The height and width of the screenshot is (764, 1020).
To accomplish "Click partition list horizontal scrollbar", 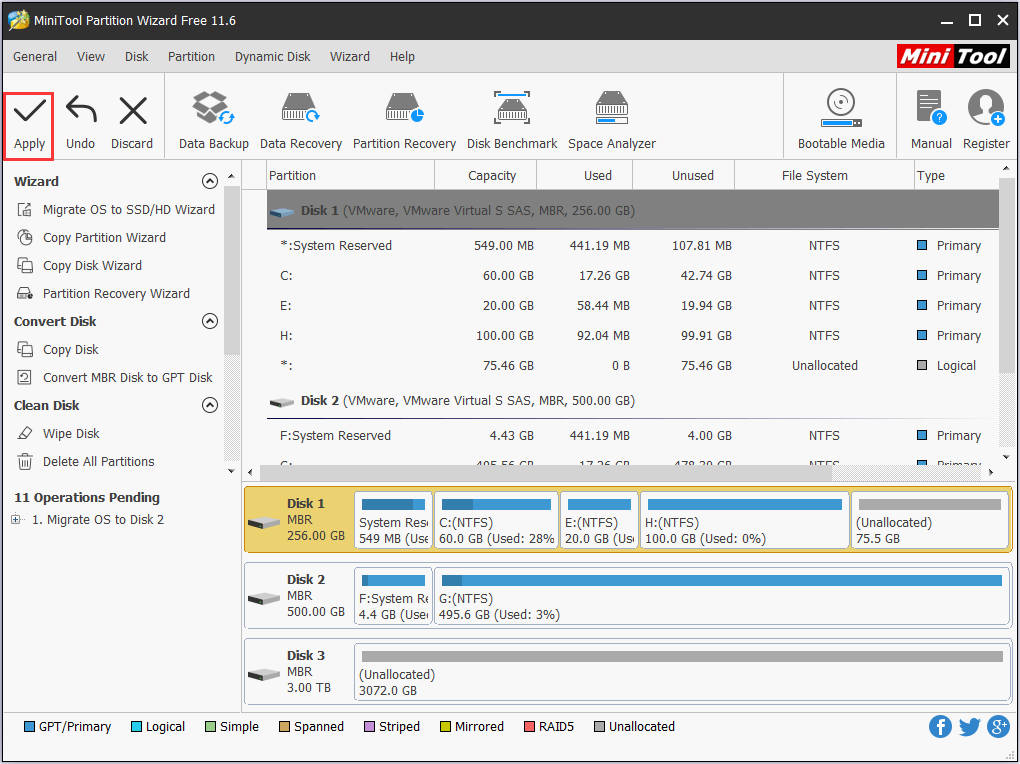I will (545, 472).
